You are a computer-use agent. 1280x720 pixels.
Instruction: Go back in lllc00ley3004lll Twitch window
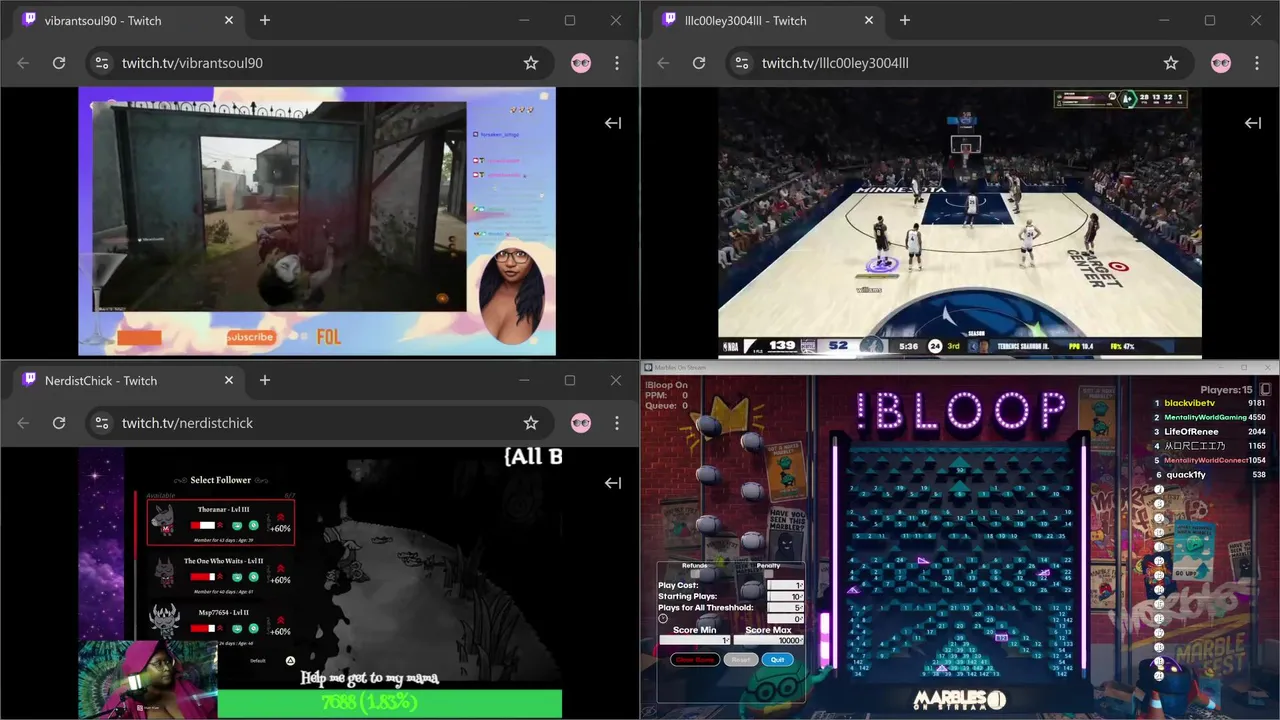point(663,63)
